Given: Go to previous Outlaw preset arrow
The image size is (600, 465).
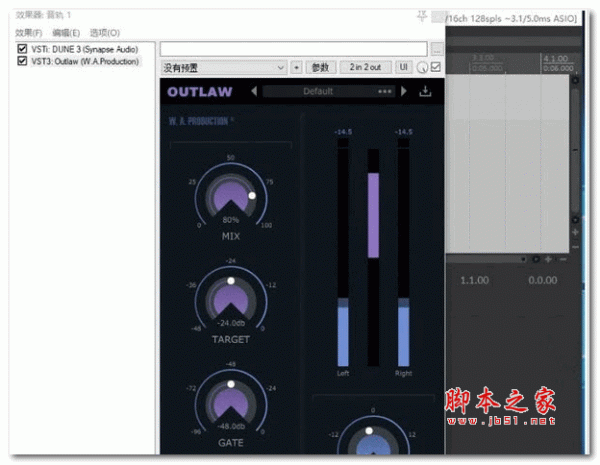Looking at the screenshot, I should 254,91.
